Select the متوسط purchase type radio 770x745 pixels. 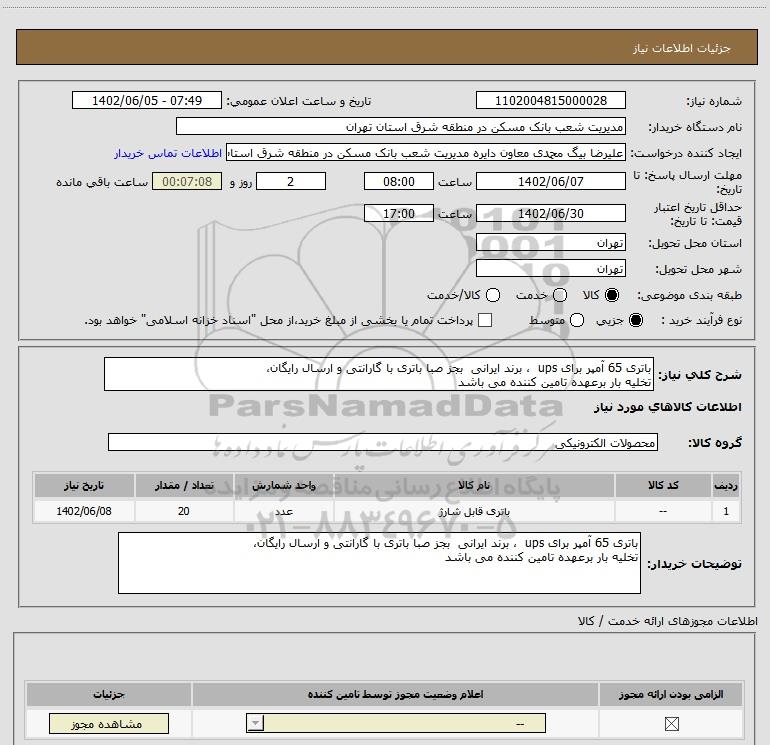577,320
